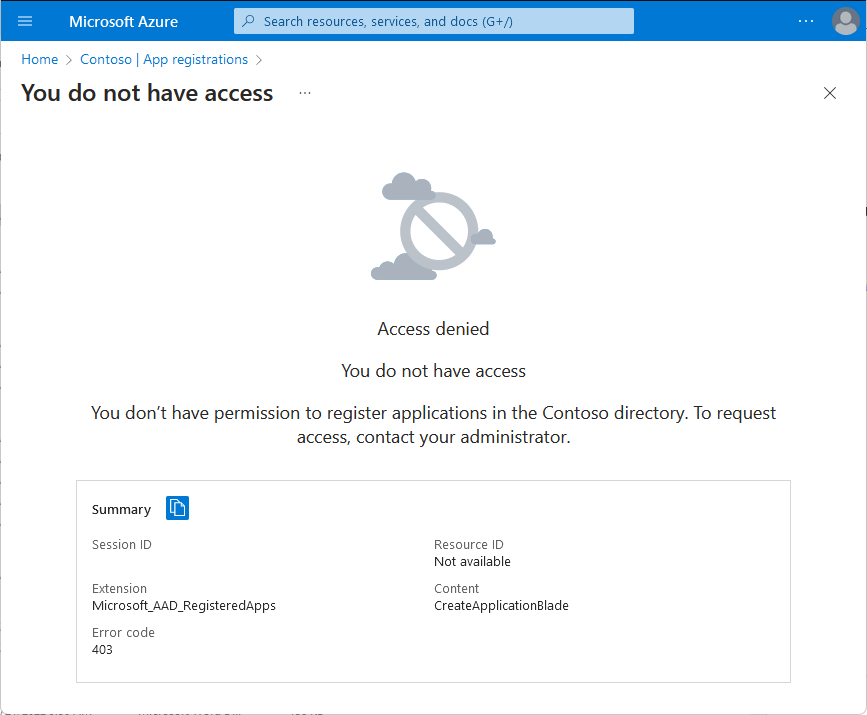Click the search magnifier icon
Image resolution: width=867 pixels, height=715 pixels.
(248, 21)
